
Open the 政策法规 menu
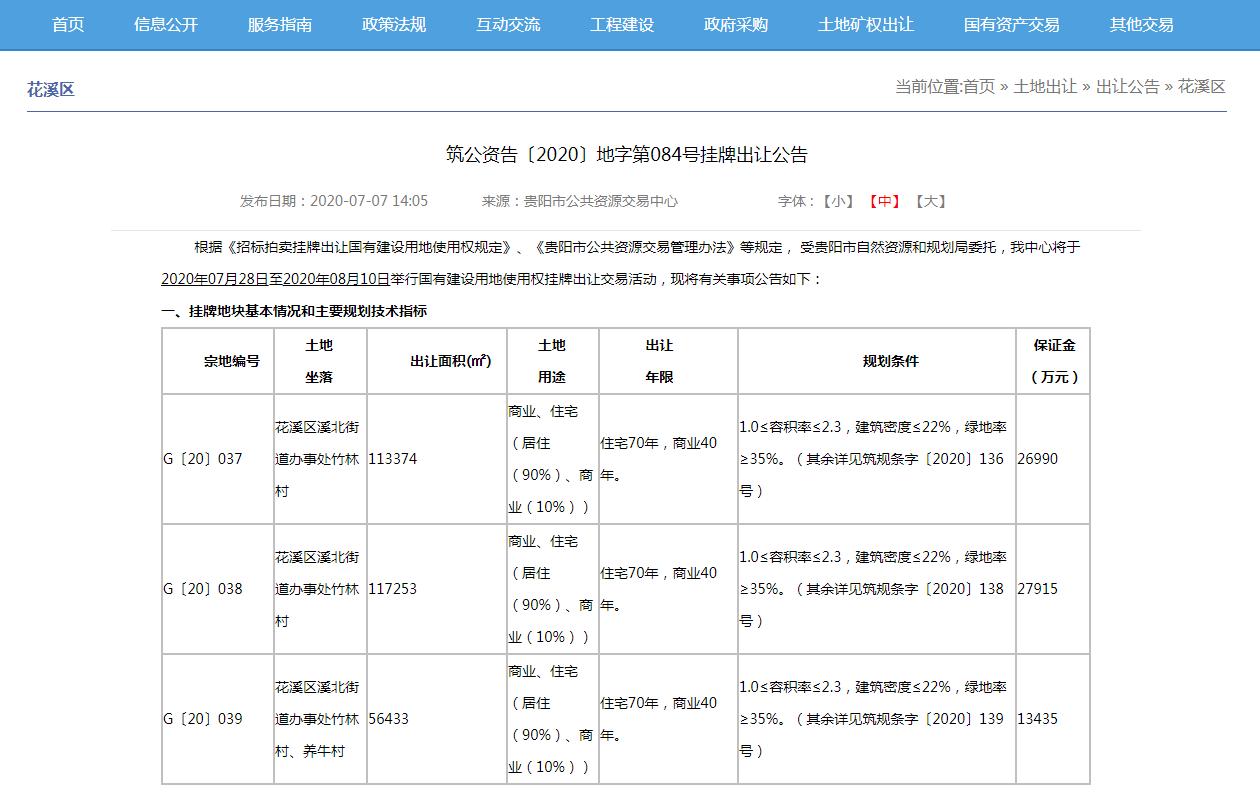(390, 25)
